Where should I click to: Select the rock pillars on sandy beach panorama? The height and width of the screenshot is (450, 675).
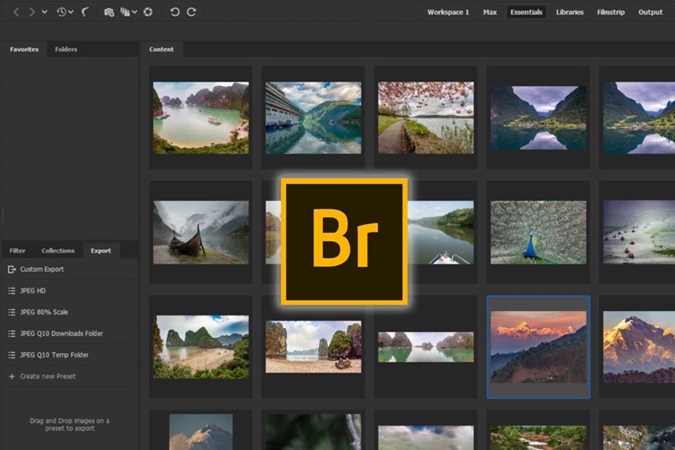(313, 347)
